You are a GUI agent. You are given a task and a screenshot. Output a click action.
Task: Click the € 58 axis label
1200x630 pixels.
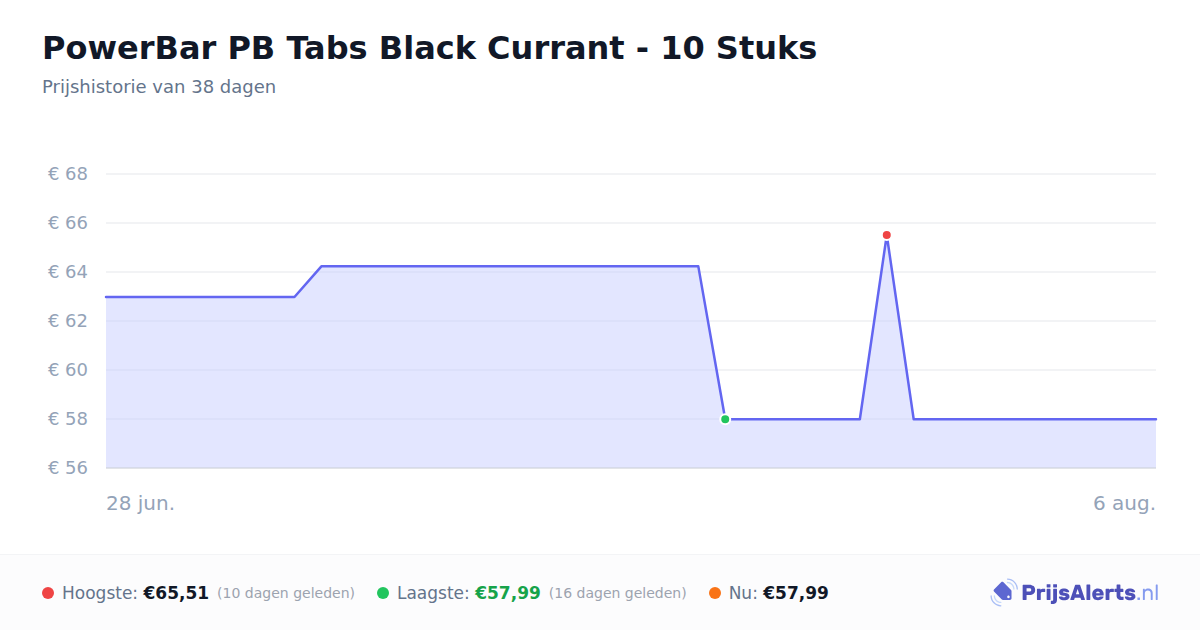tap(68, 419)
